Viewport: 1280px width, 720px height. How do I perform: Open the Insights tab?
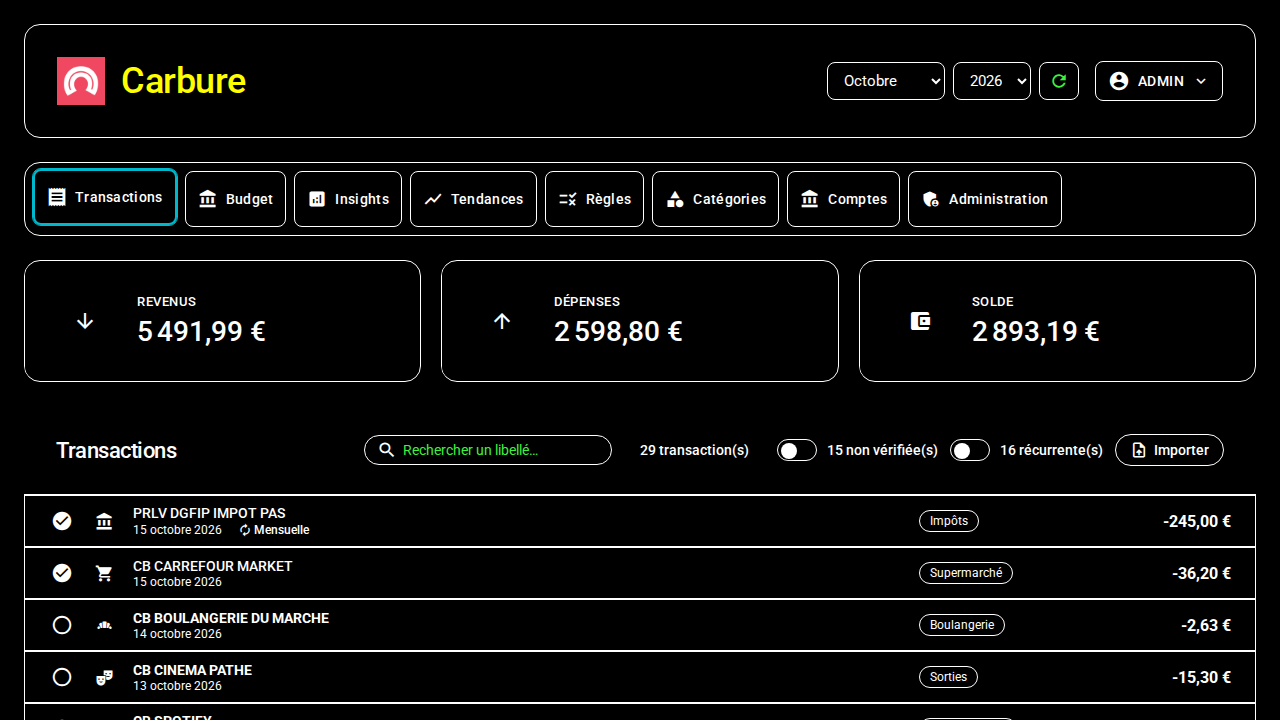click(x=348, y=199)
